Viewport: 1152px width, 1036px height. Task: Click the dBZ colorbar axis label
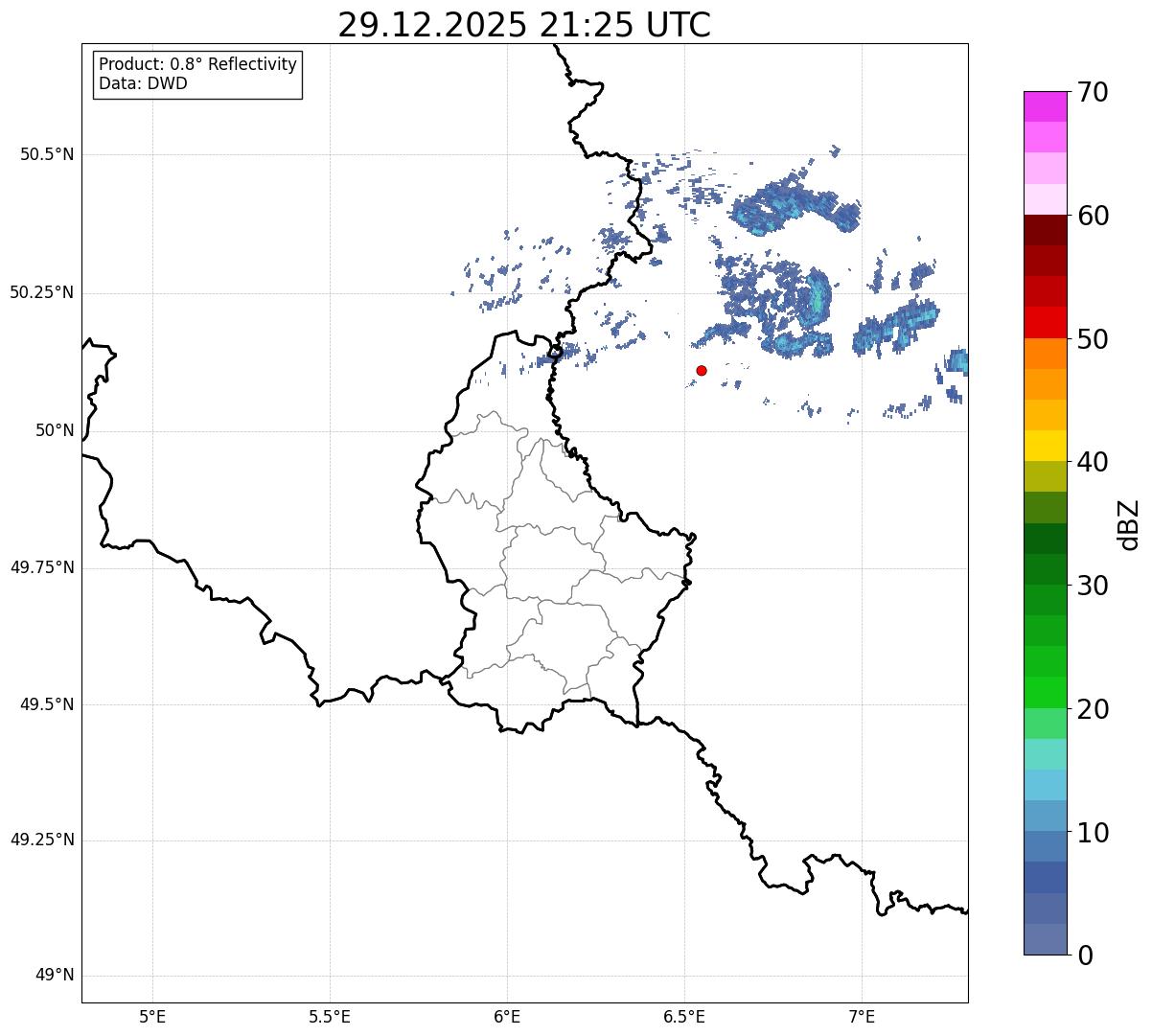(1129, 524)
